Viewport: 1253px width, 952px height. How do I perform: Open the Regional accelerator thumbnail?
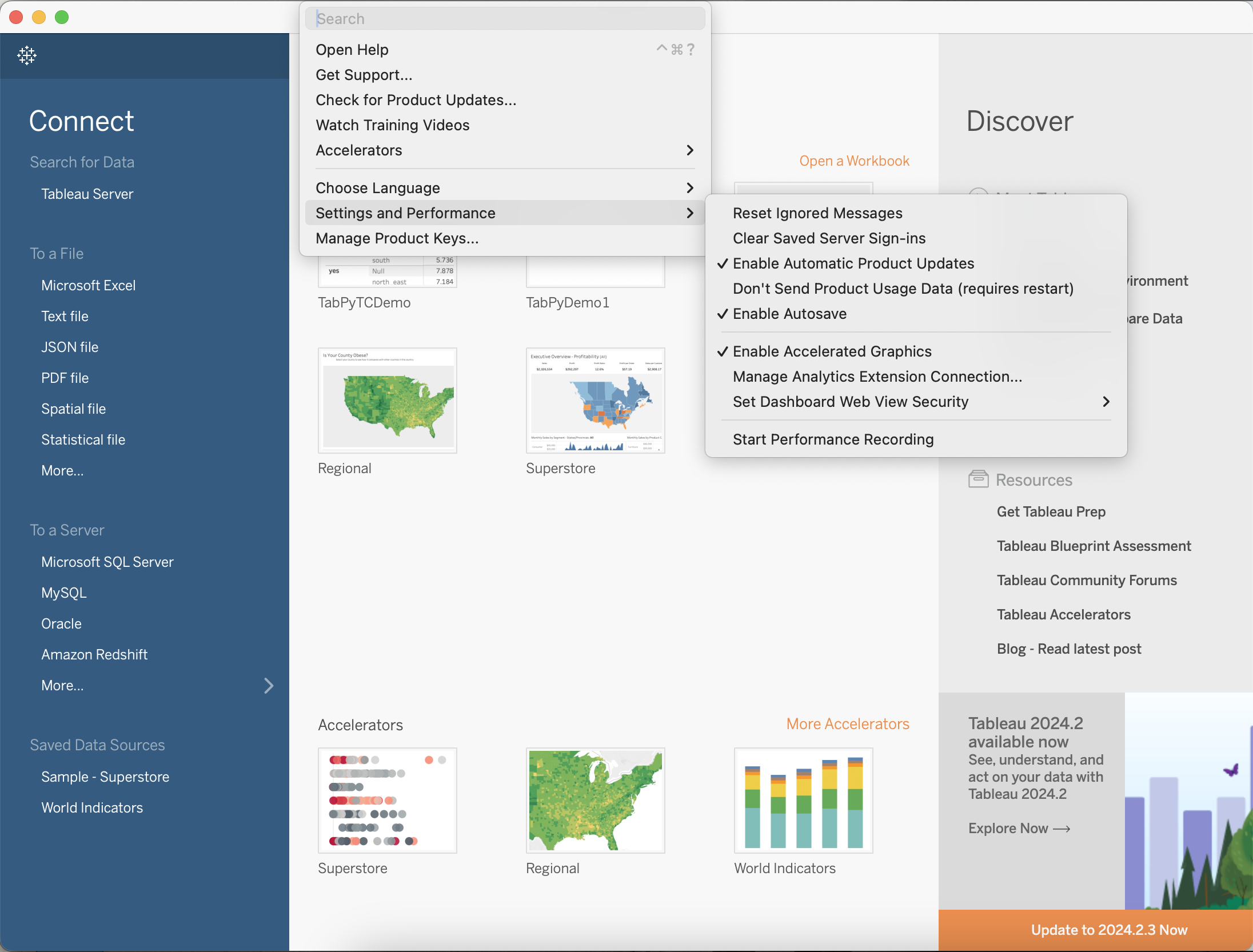[596, 801]
